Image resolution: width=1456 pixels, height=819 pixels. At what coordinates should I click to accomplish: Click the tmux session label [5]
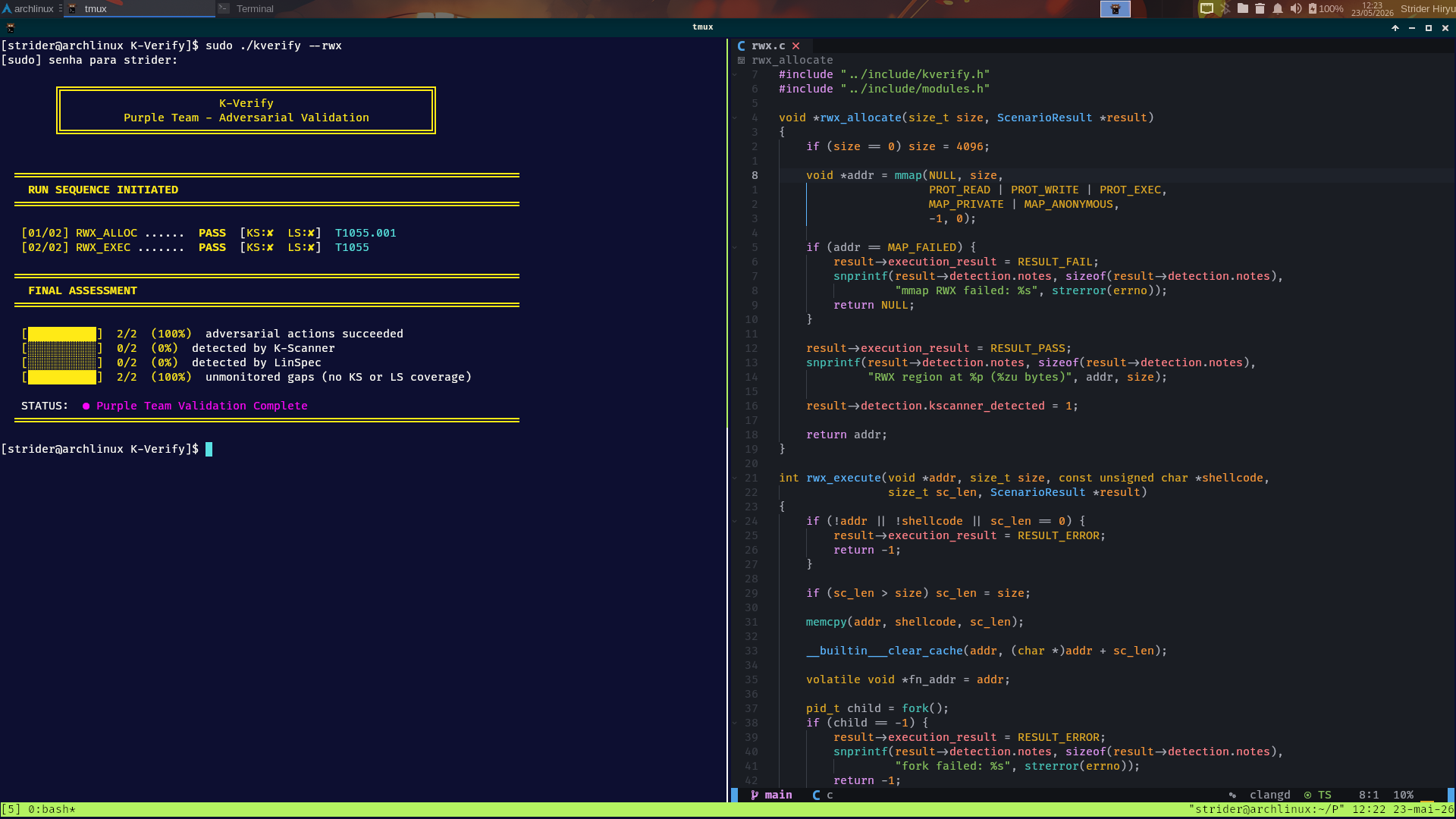(x=11, y=809)
